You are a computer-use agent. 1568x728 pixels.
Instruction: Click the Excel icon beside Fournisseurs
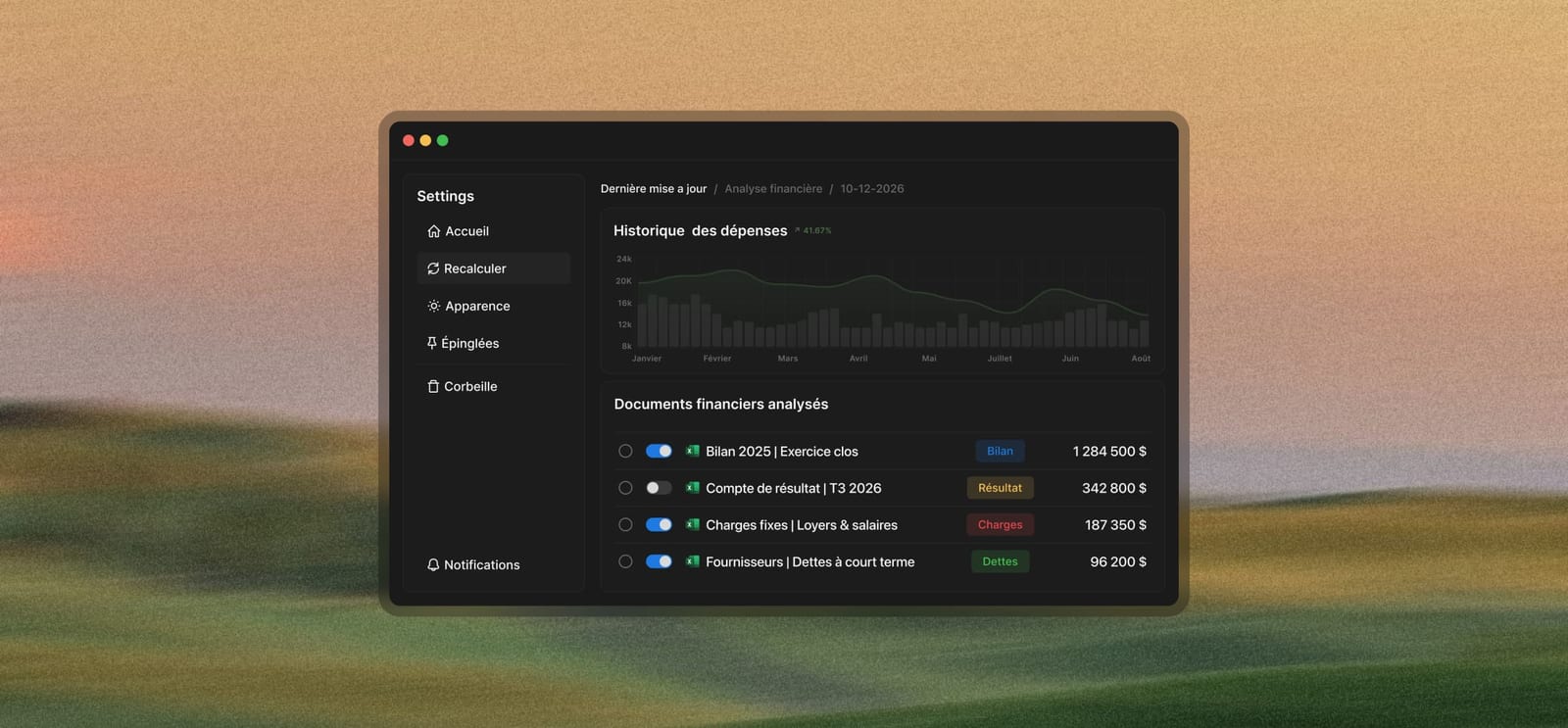click(x=693, y=561)
